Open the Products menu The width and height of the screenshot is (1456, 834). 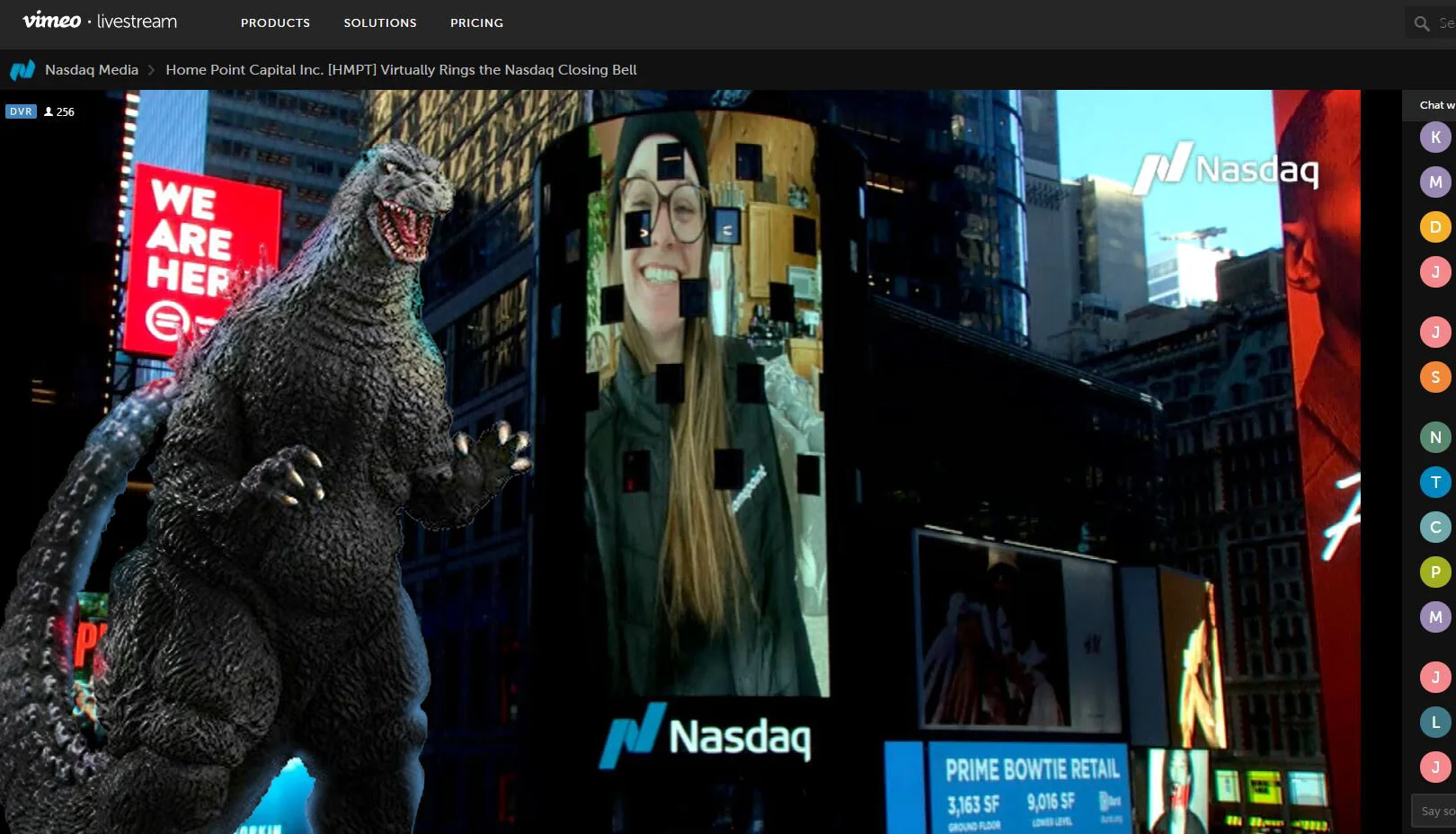point(275,22)
